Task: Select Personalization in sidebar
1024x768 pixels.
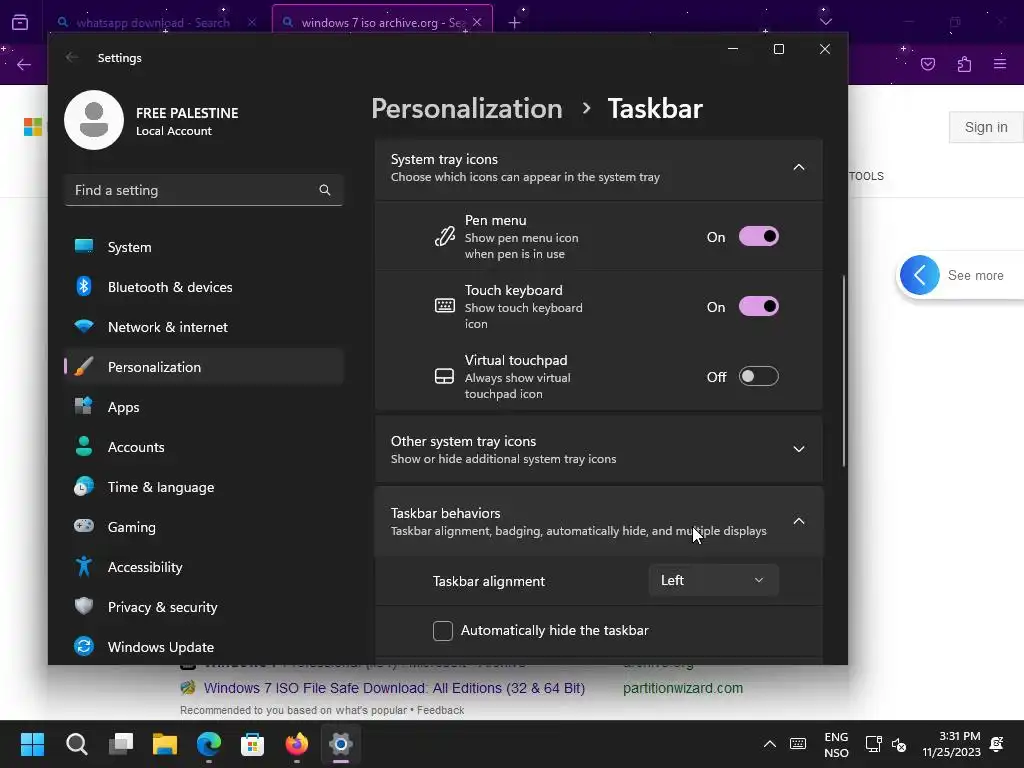Action: [x=204, y=366]
